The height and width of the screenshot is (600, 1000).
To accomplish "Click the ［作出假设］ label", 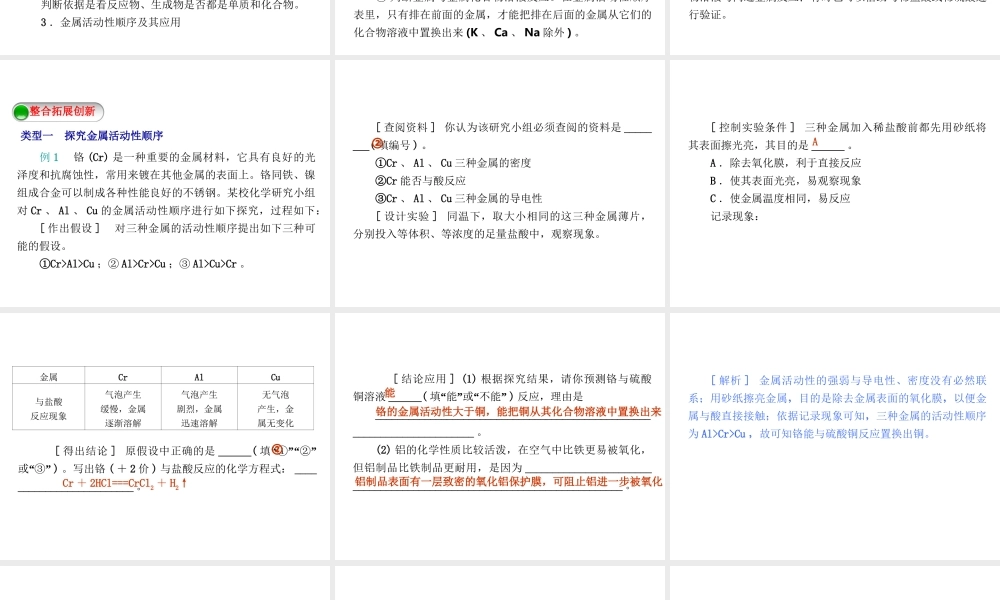I will pos(70,228).
